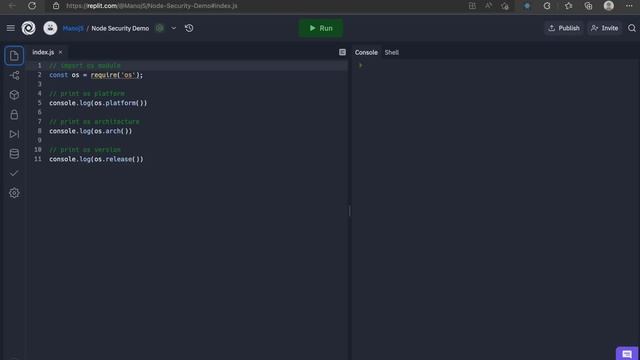
Task: Open browser collections icon
Action: click(x=588, y=6)
